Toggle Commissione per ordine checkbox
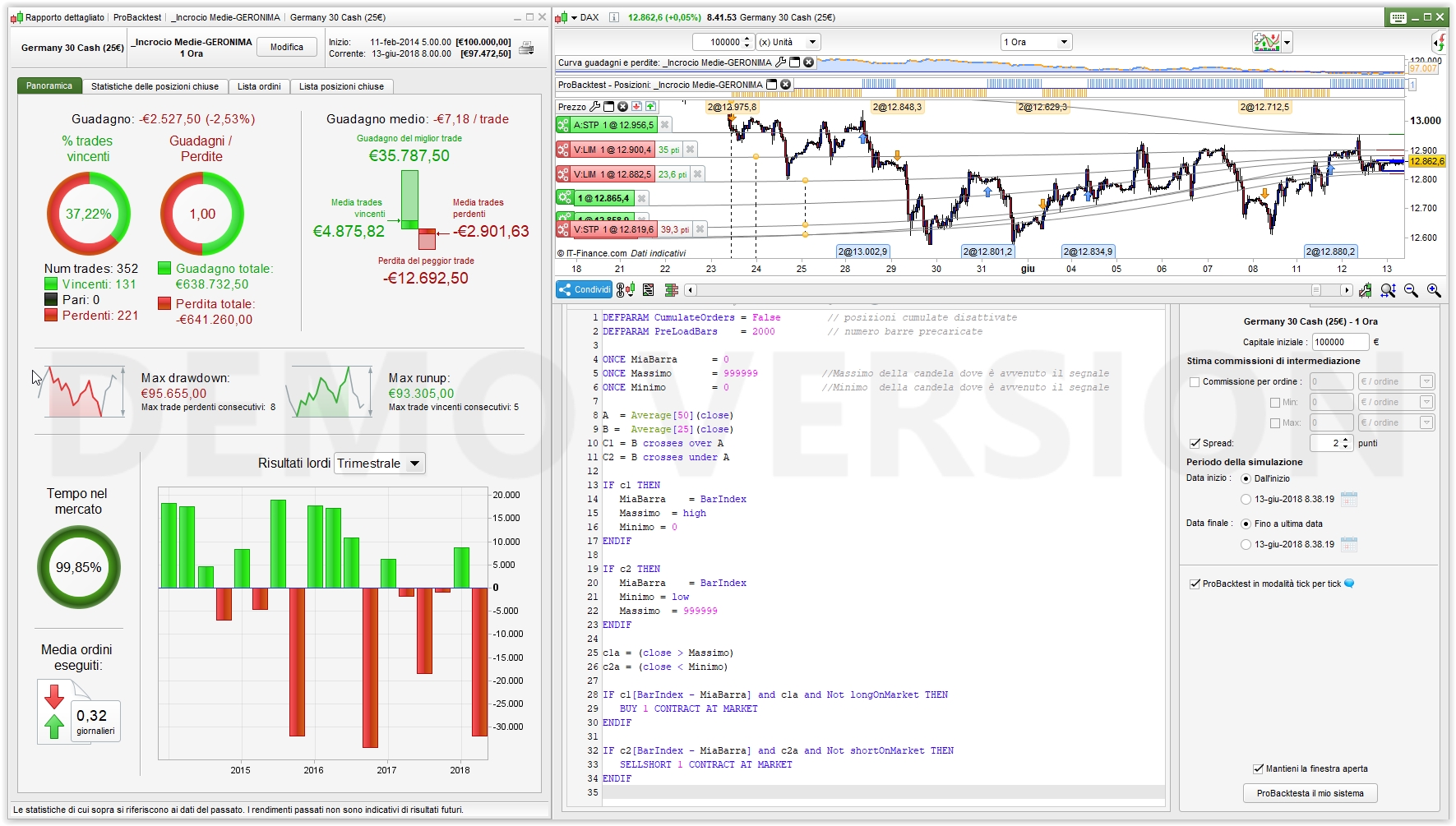Image resolution: width=1456 pixels, height=826 pixels. [1195, 381]
